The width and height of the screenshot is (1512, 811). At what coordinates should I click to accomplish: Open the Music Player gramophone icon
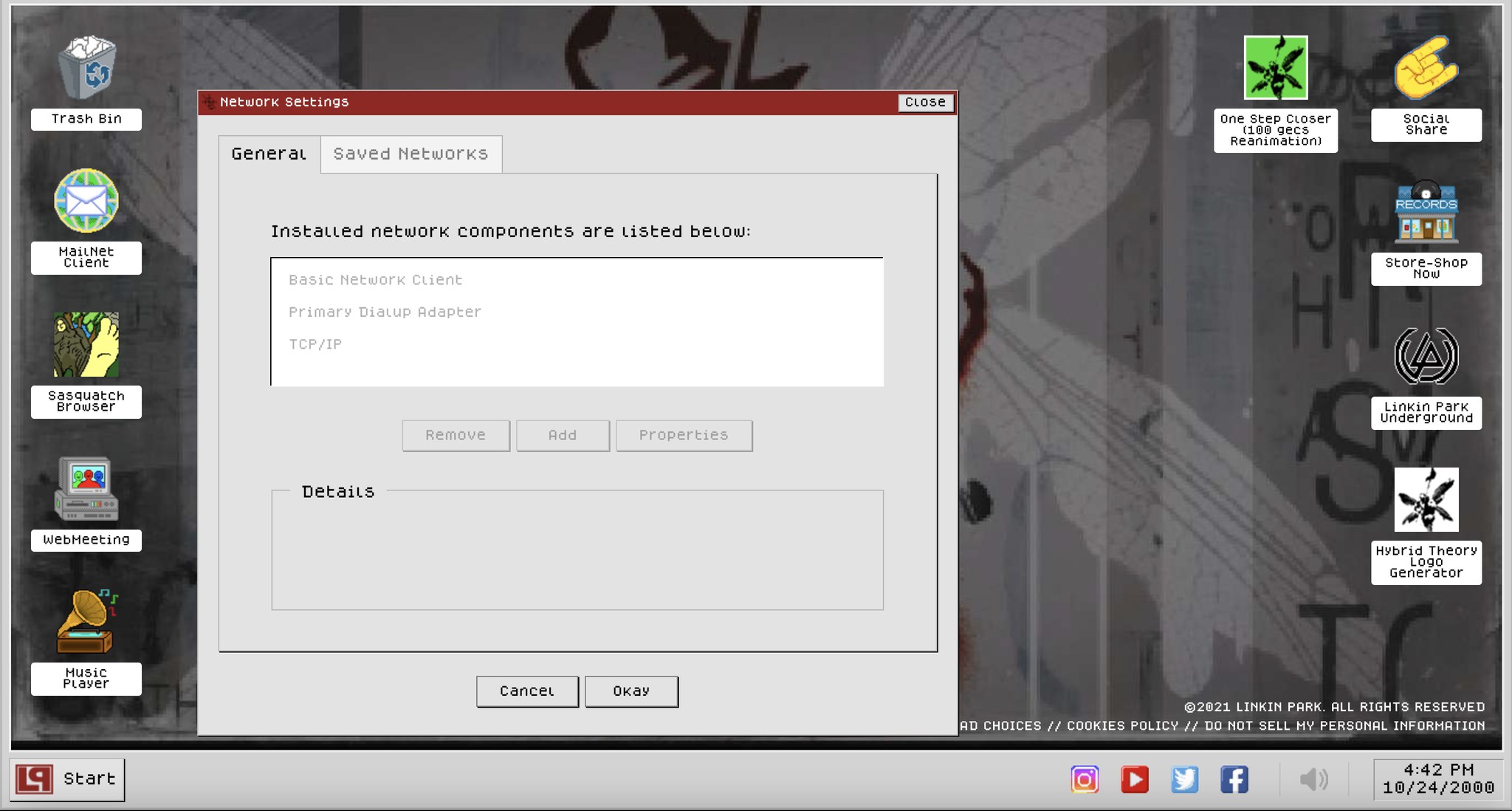[86, 621]
